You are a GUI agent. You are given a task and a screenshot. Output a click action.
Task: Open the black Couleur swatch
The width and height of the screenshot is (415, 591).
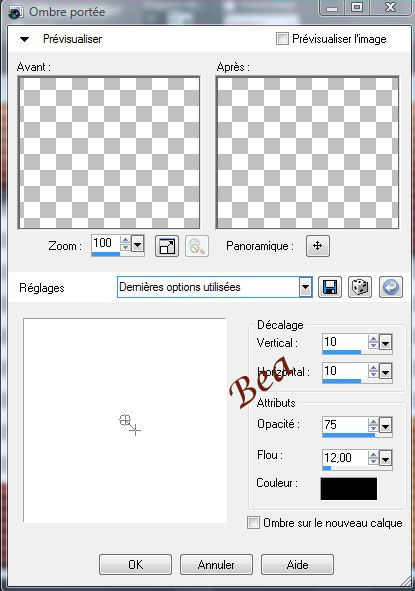[349, 489]
